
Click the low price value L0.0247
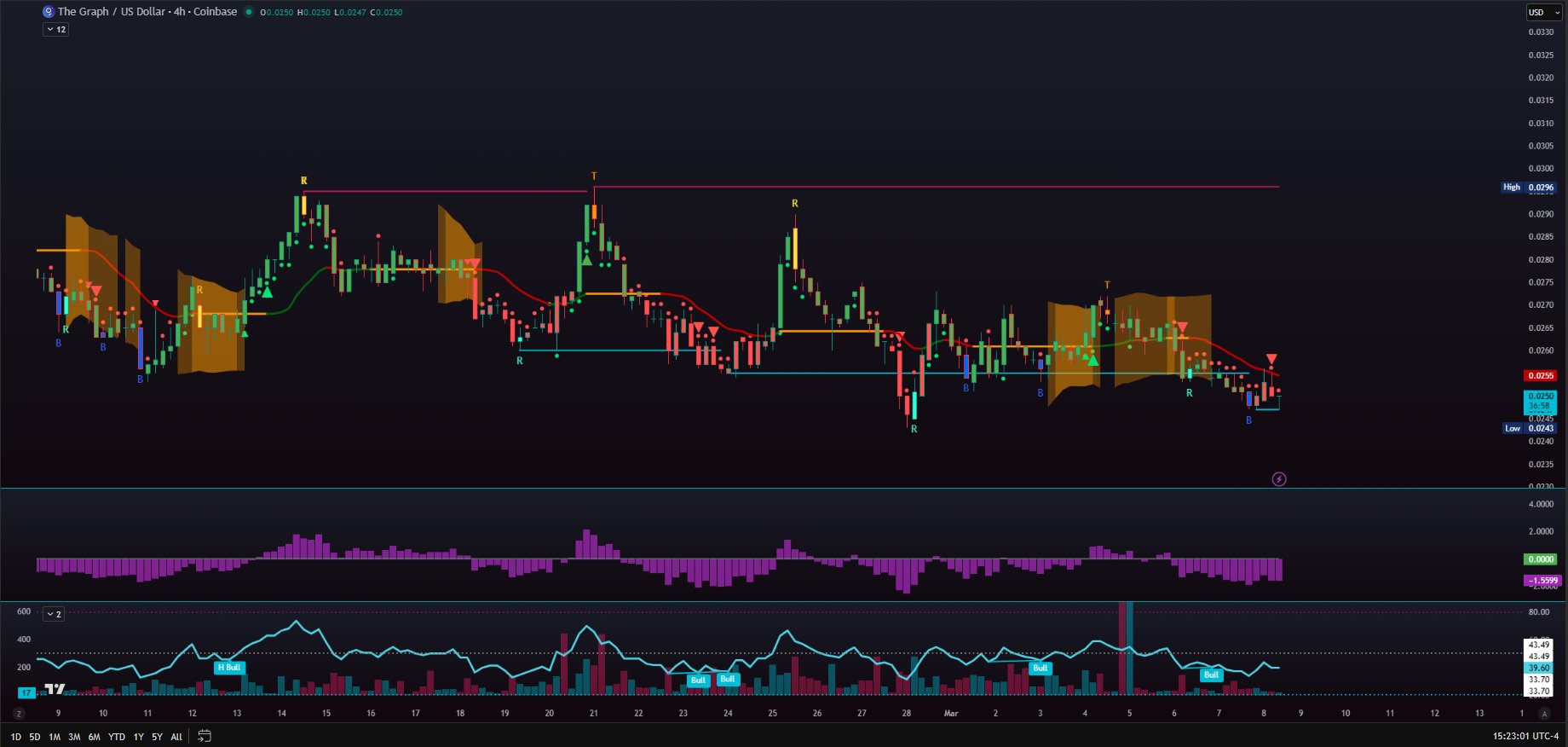click(x=349, y=13)
